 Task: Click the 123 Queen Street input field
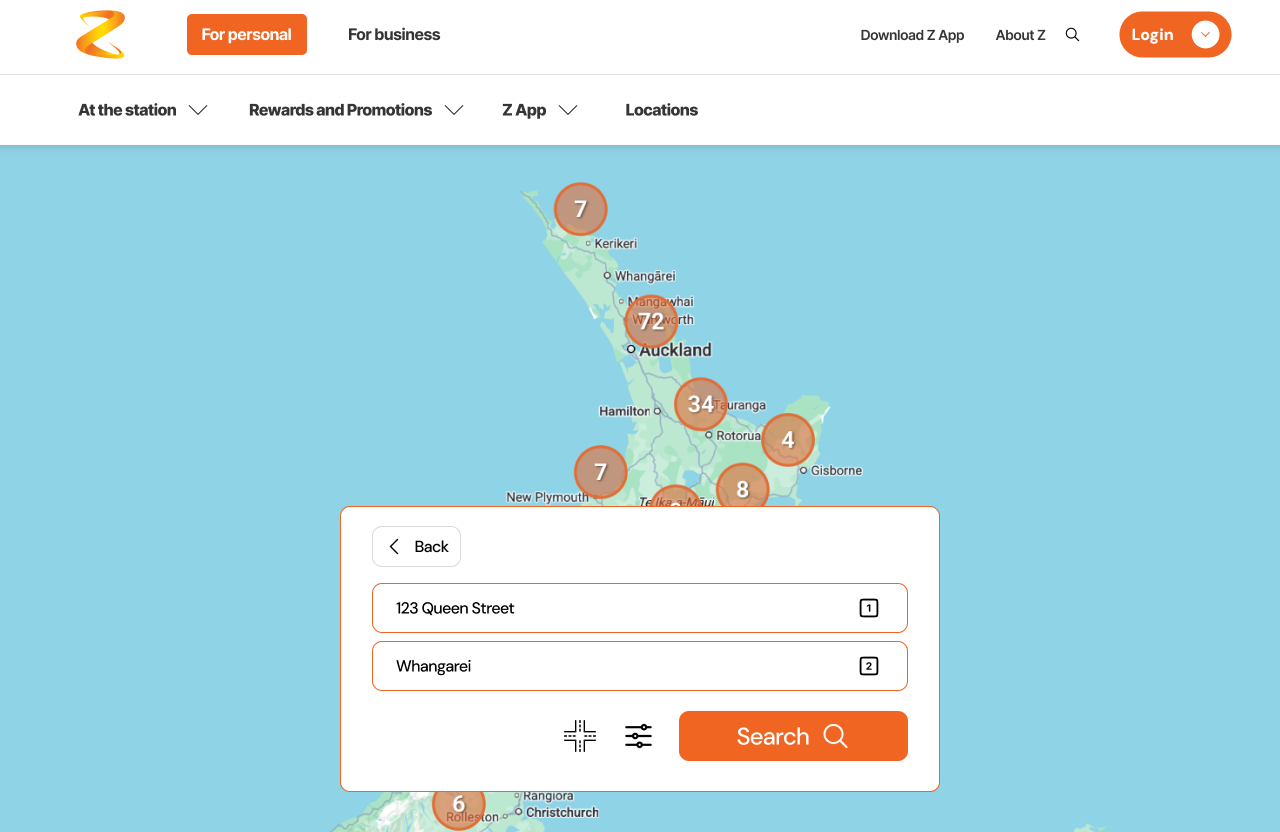(x=640, y=608)
